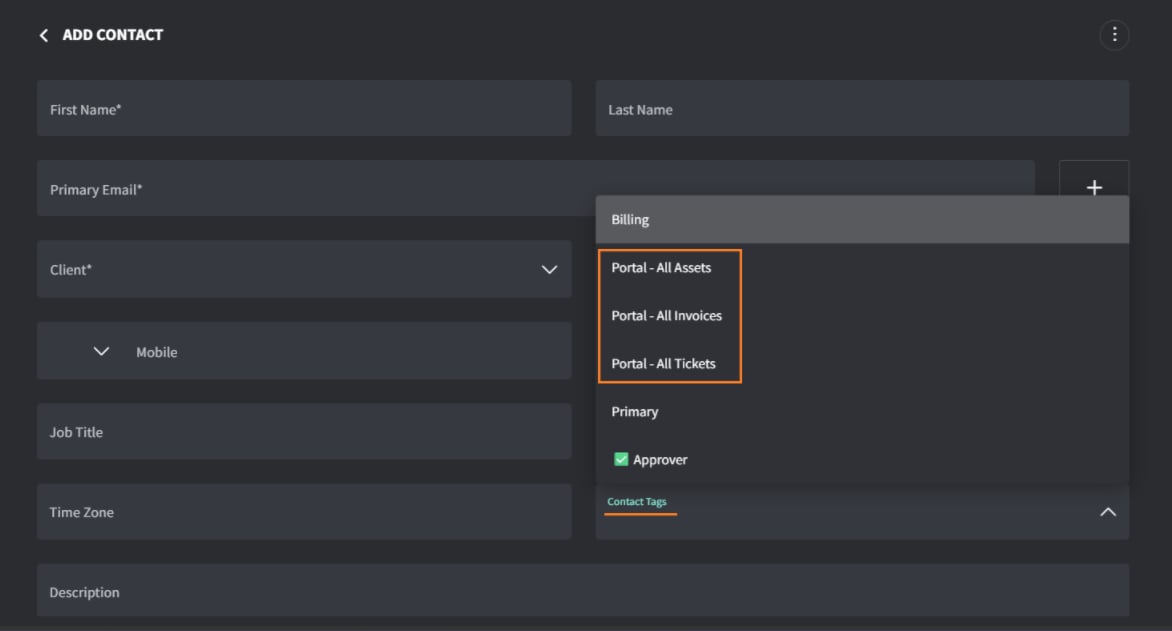The height and width of the screenshot is (631, 1172).
Task: Open the Time Zone field
Action: 304,511
